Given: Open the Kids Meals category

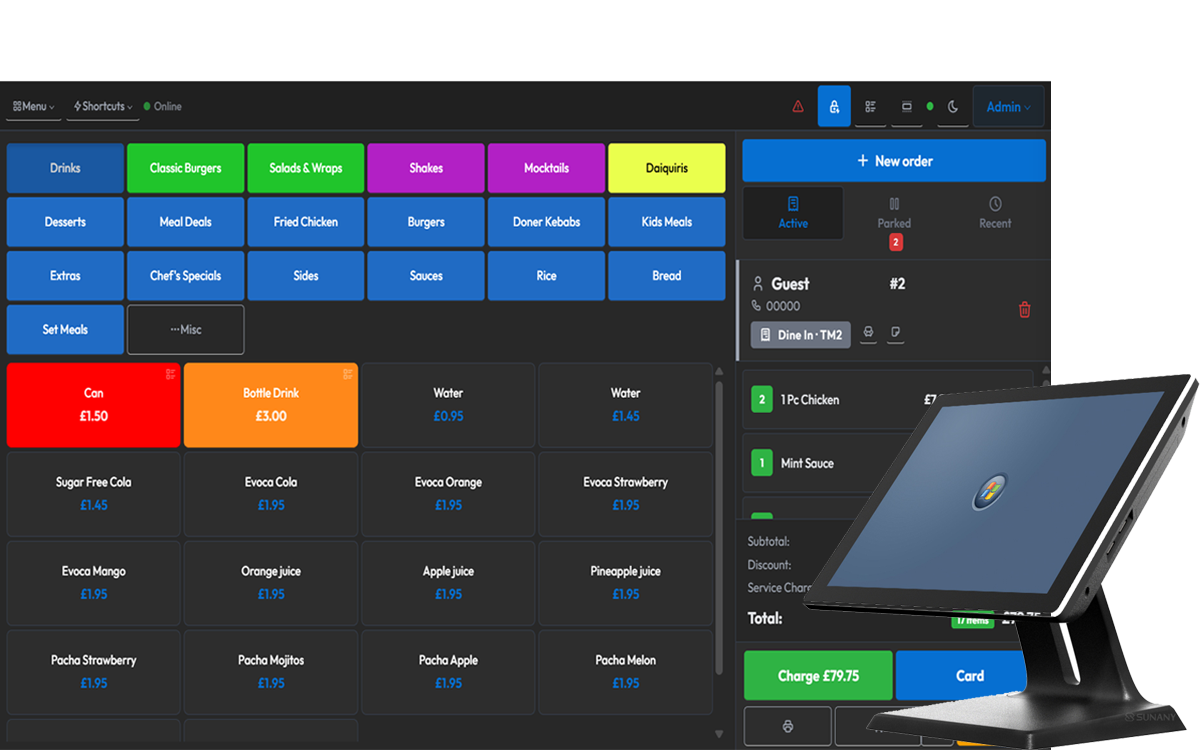Looking at the screenshot, I should tap(667, 222).
